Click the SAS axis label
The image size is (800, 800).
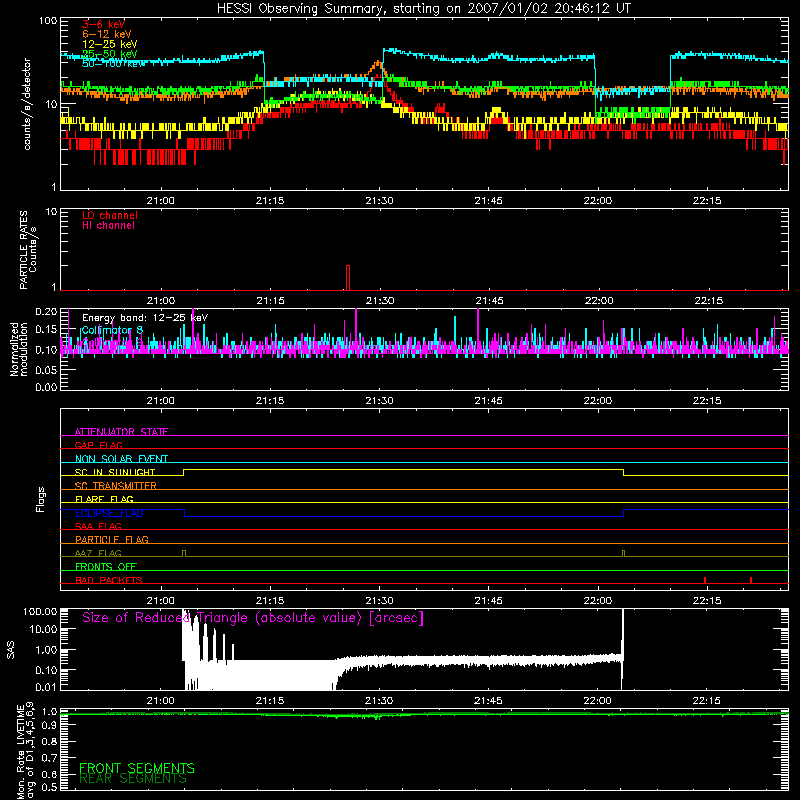click(x=11, y=650)
